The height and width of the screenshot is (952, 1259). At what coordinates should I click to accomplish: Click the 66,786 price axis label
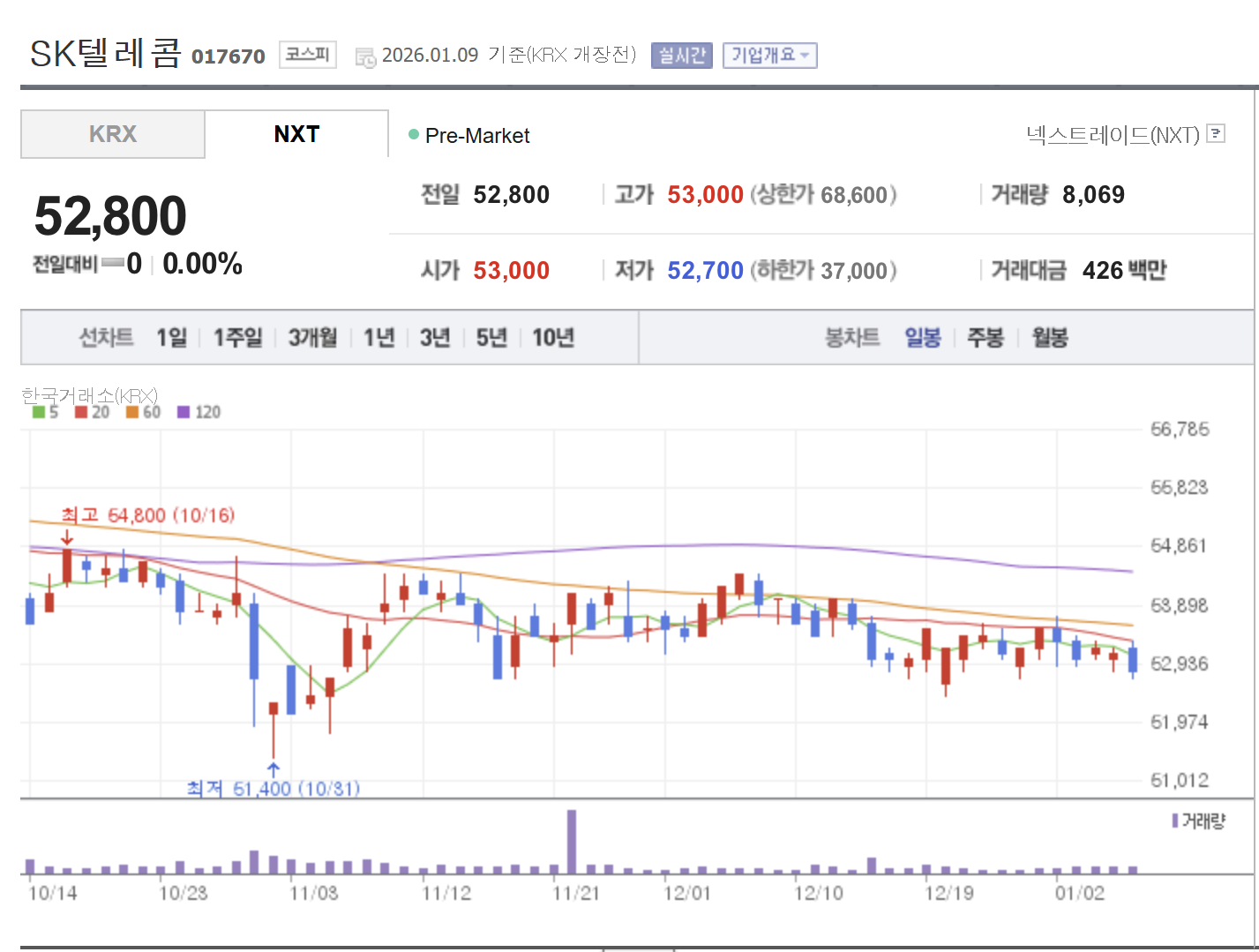(1180, 430)
